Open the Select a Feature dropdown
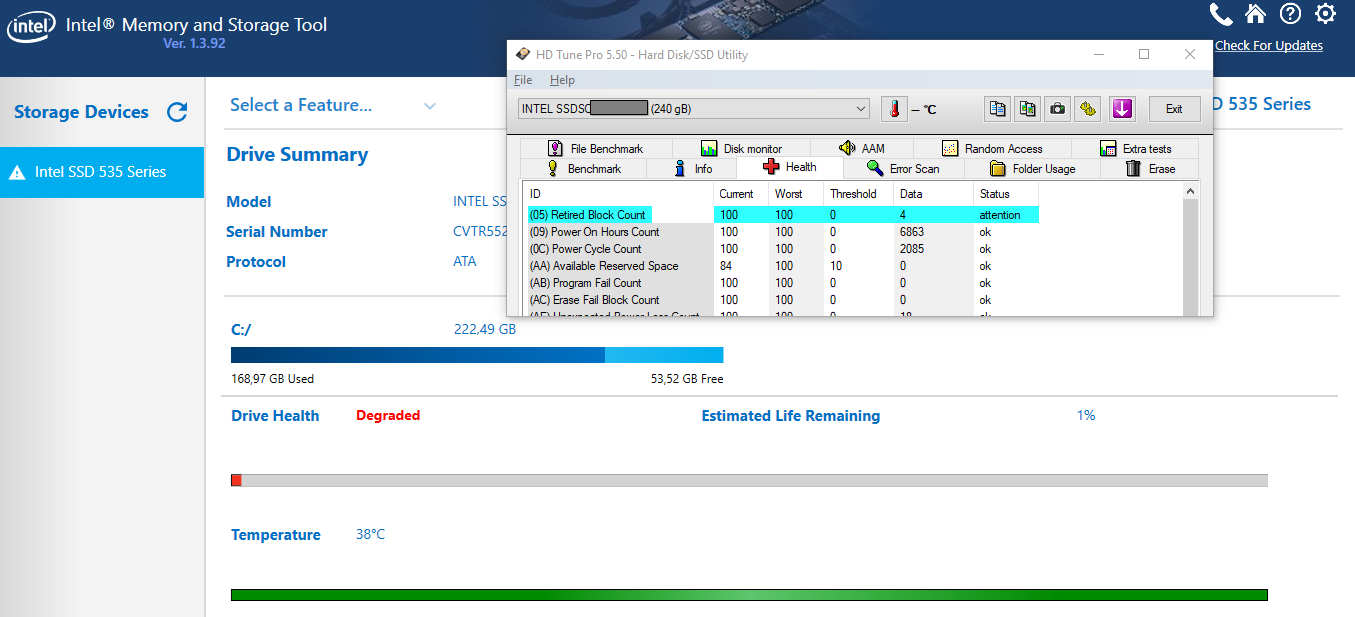The height and width of the screenshot is (617, 1355). coord(332,105)
